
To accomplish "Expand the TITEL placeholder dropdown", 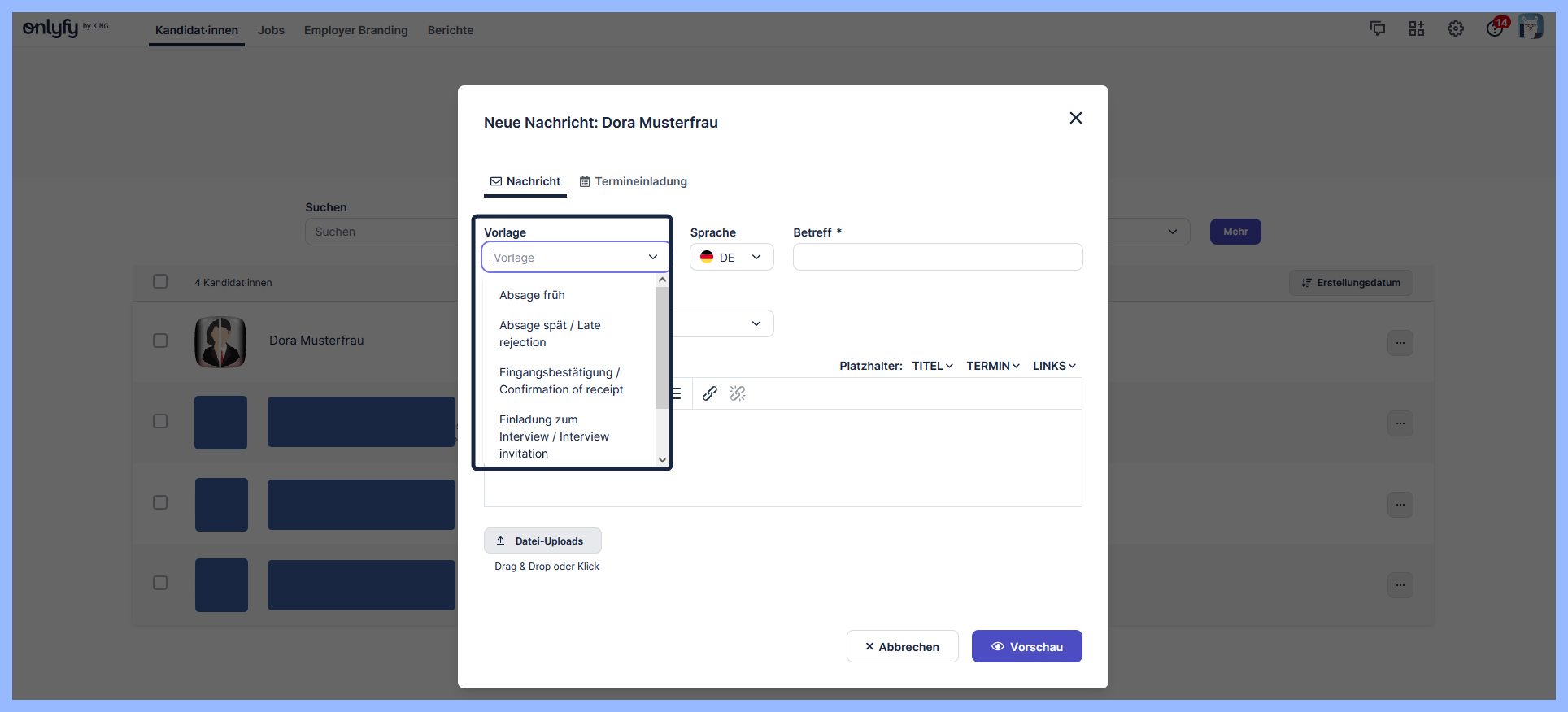I will pos(932,366).
